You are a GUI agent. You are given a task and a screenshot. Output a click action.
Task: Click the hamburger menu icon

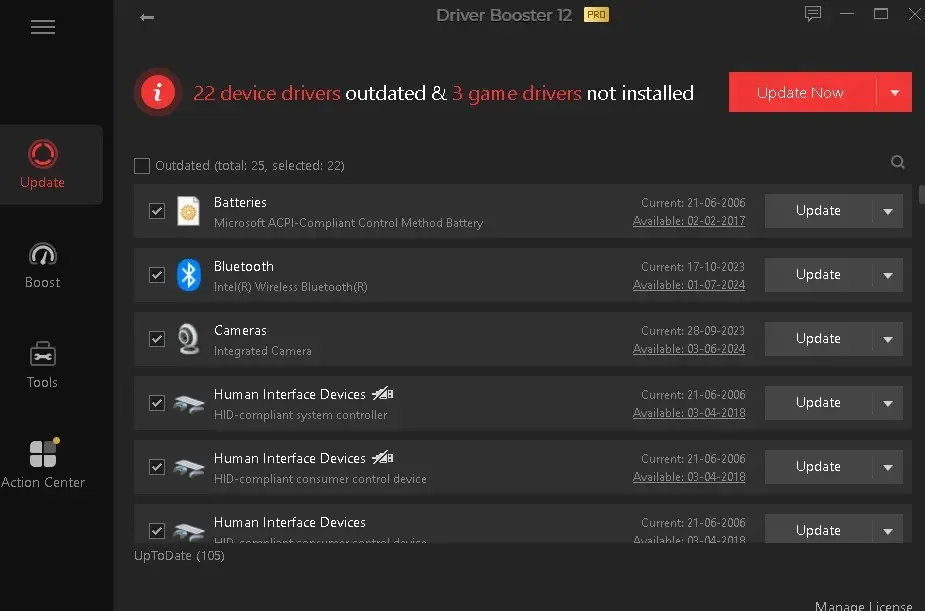pos(43,27)
